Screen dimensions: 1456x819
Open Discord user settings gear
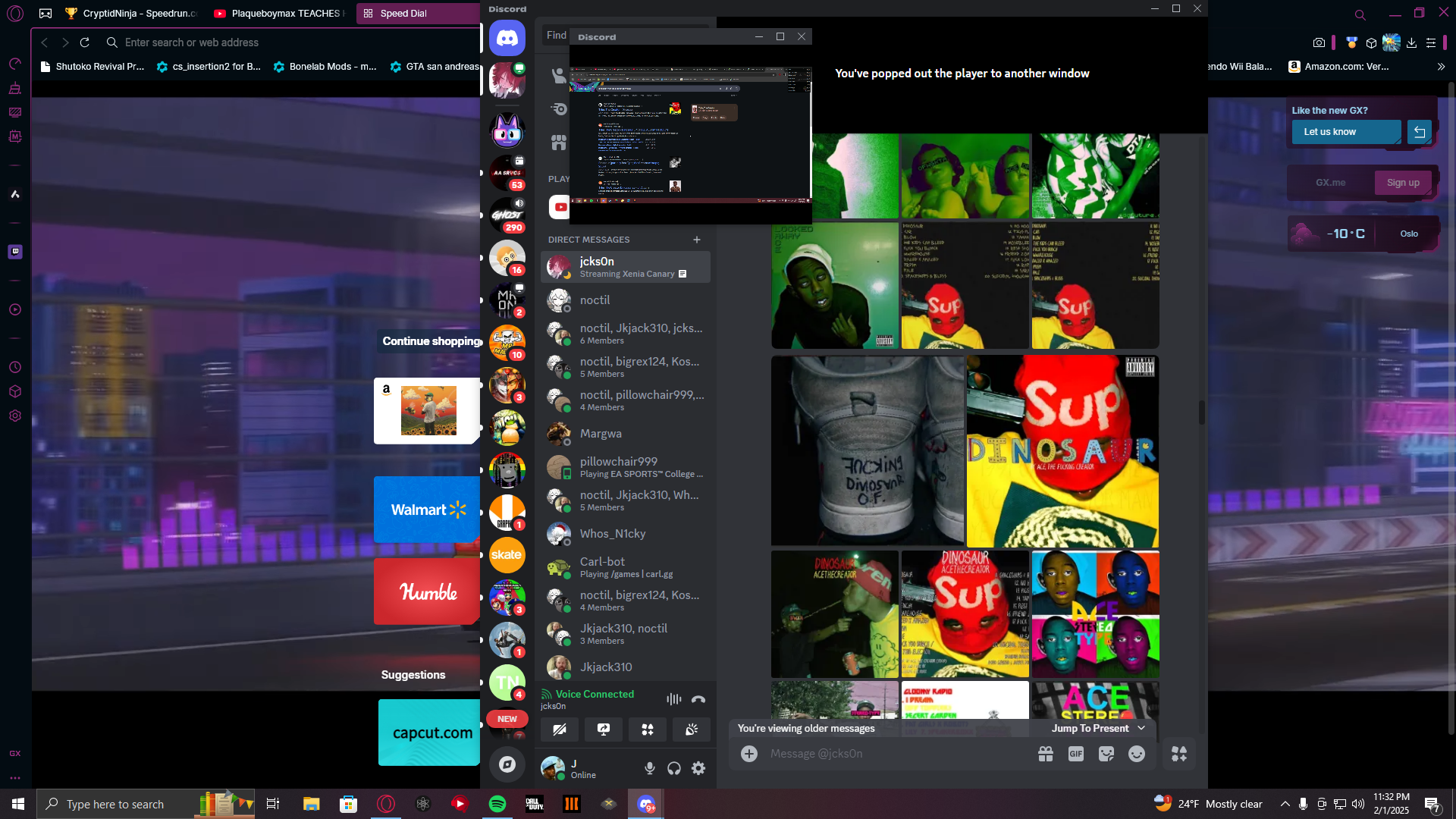(x=698, y=768)
